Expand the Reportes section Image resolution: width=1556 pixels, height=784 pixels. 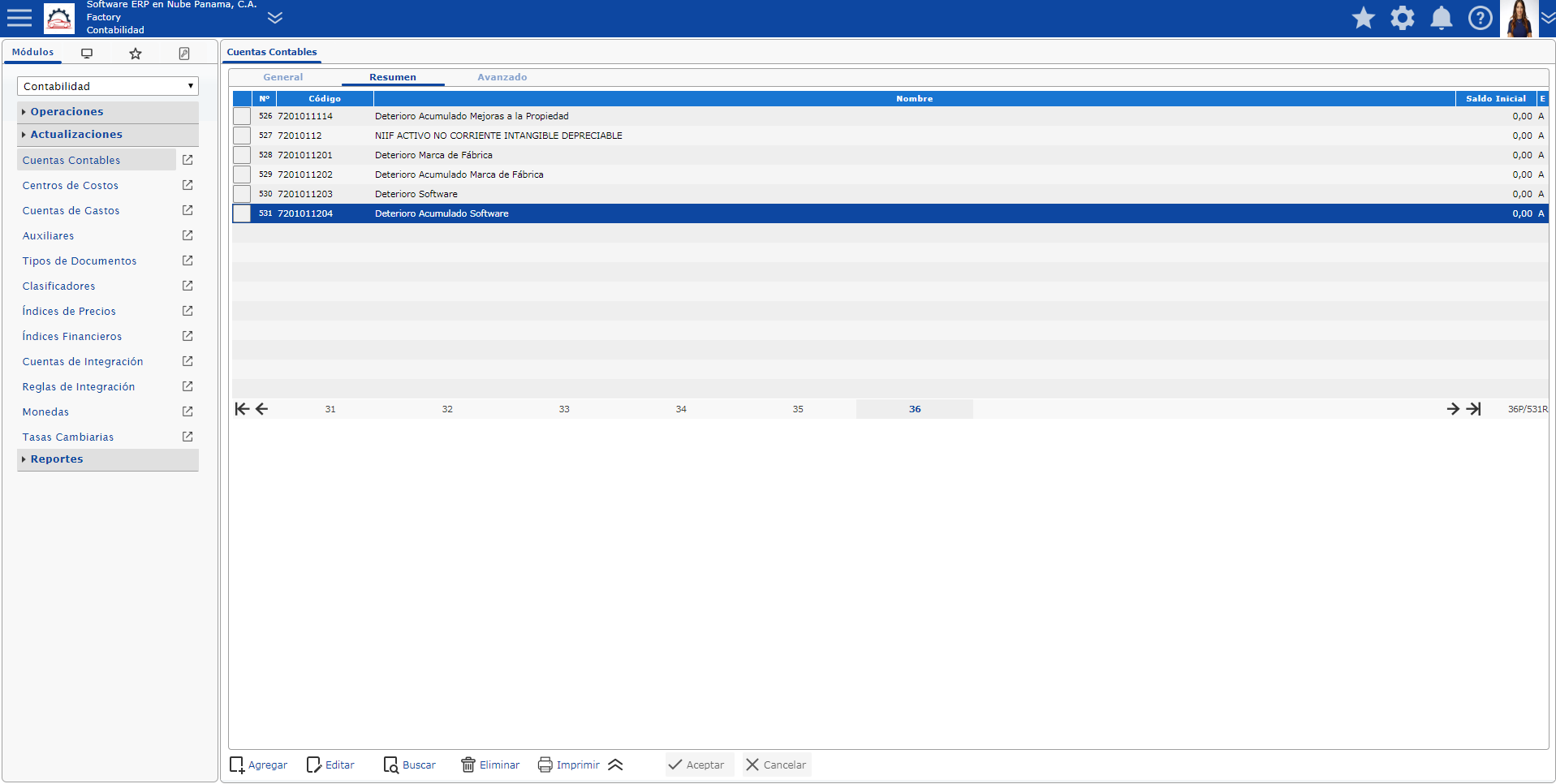coord(108,459)
